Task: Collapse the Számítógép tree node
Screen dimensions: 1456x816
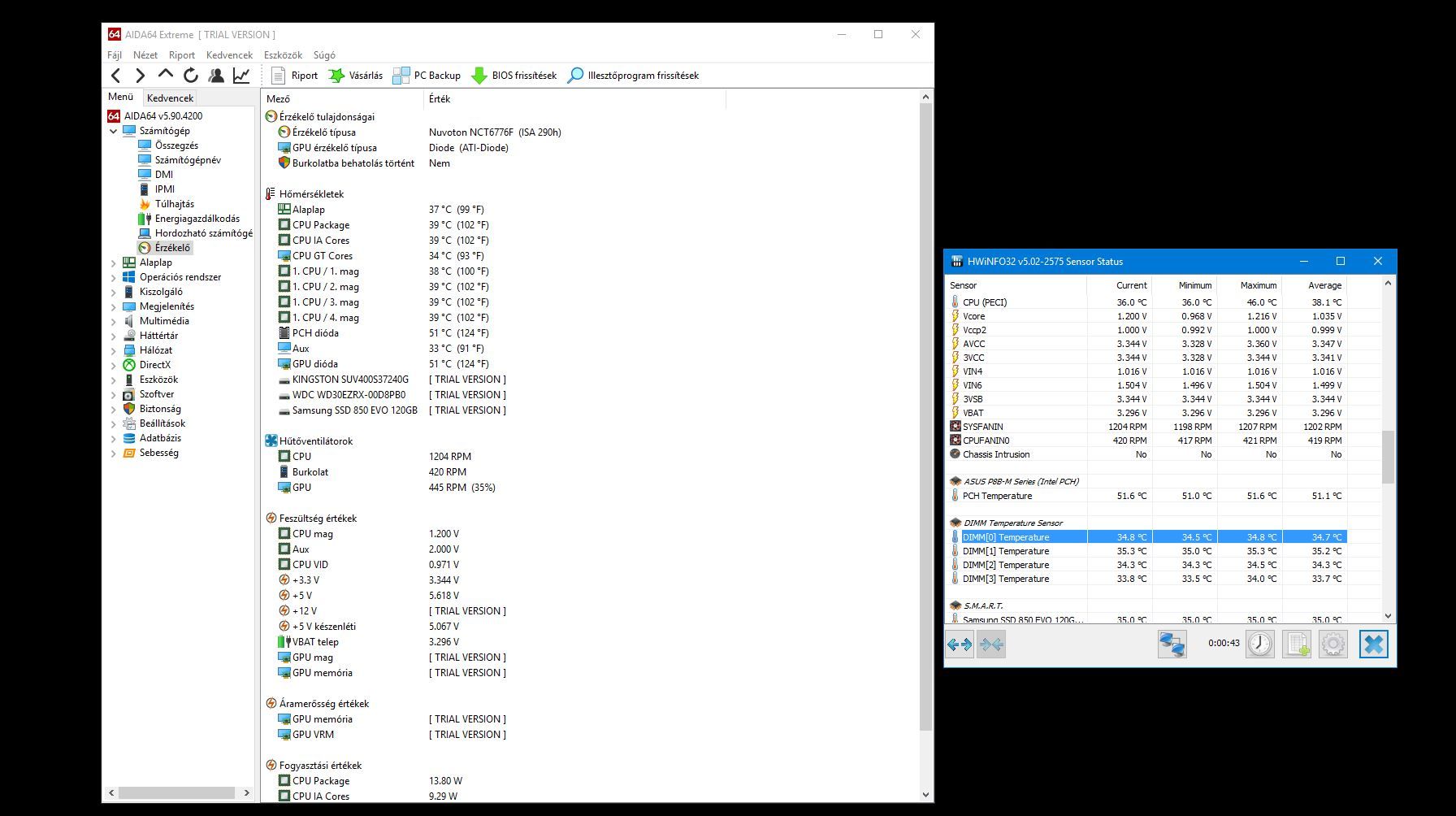Action: [113, 131]
